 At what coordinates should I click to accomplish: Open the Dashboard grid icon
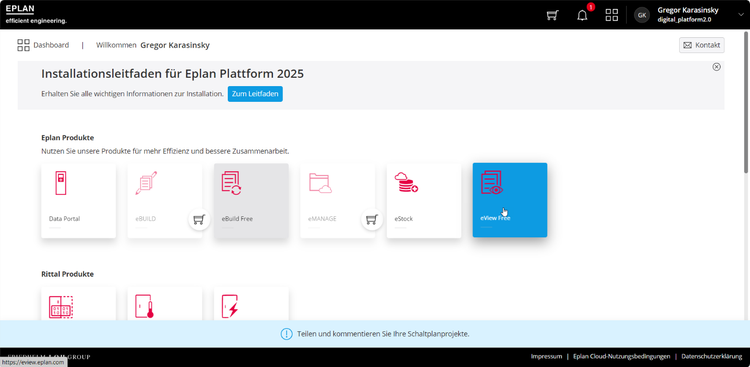[23, 45]
